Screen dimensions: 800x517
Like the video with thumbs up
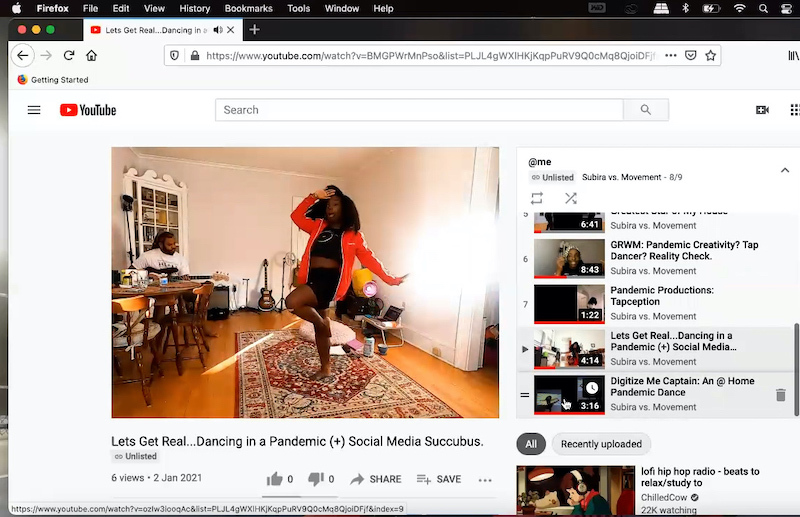[275, 479]
